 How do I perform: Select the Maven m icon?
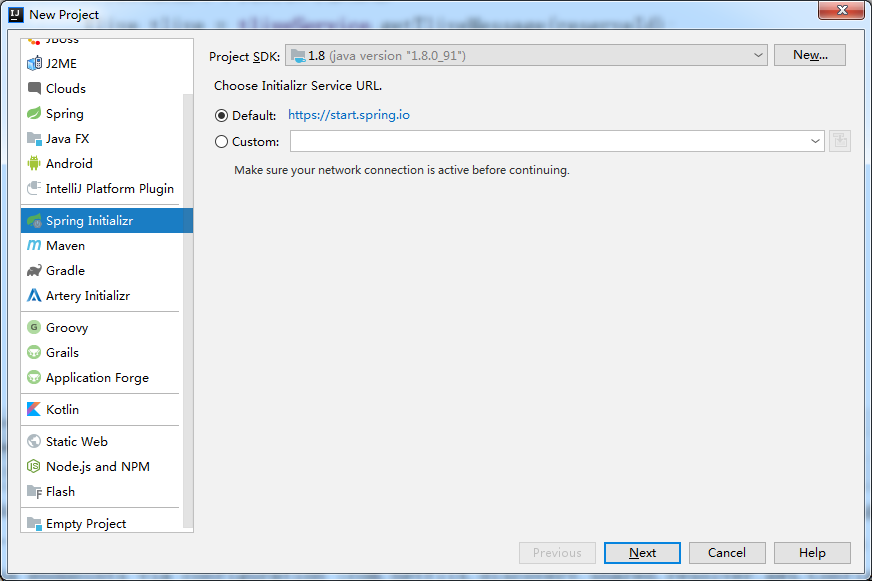tap(34, 245)
